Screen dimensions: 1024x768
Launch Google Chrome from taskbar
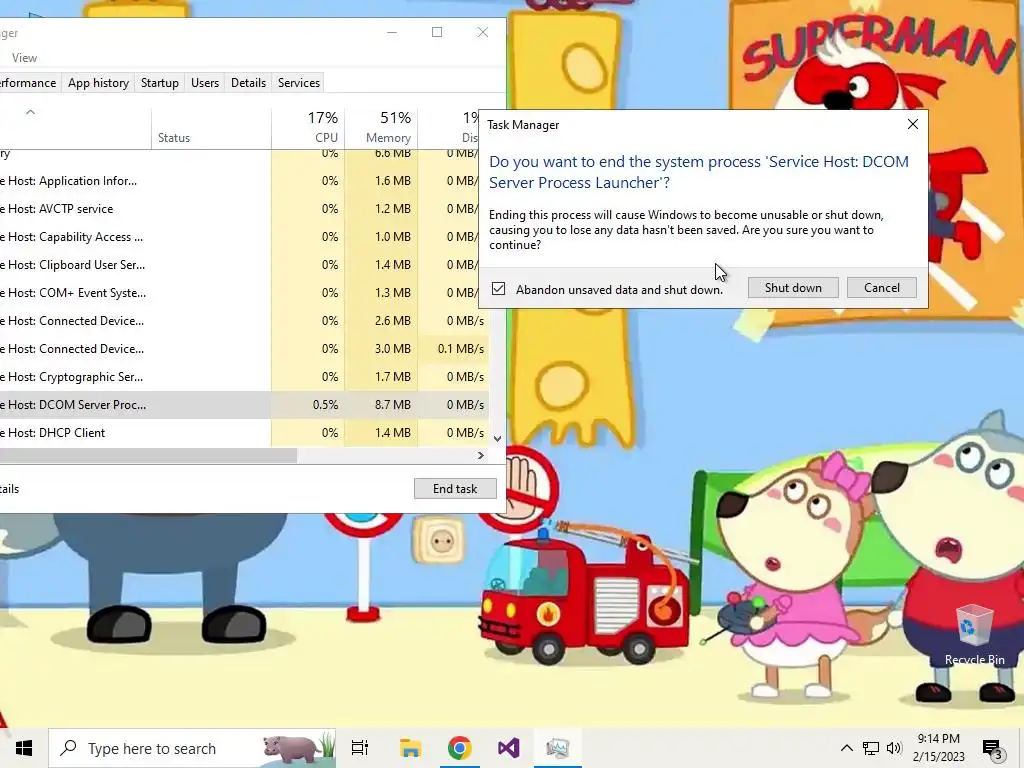click(x=460, y=748)
